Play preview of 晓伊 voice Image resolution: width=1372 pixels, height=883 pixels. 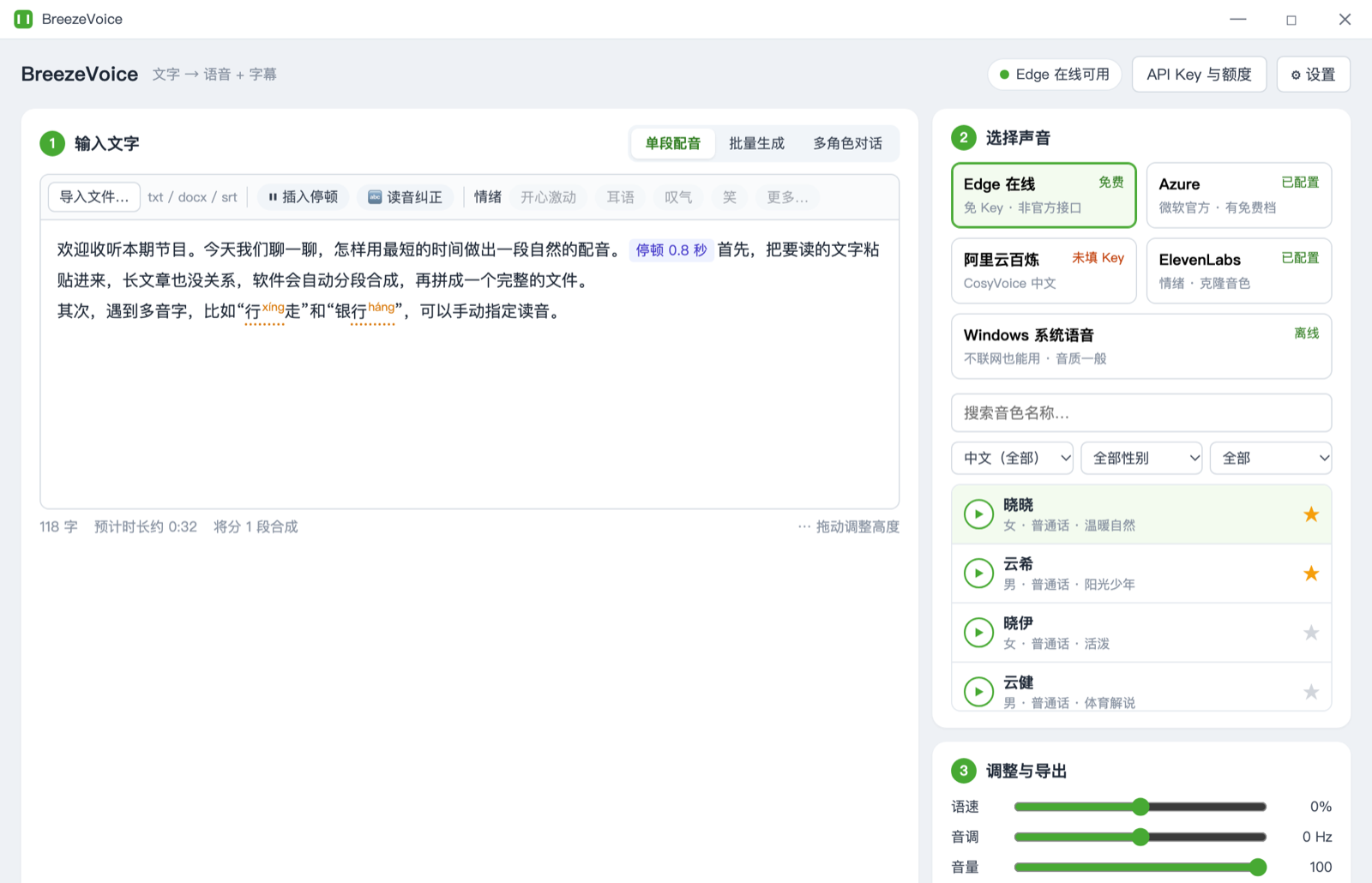[x=978, y=633]
